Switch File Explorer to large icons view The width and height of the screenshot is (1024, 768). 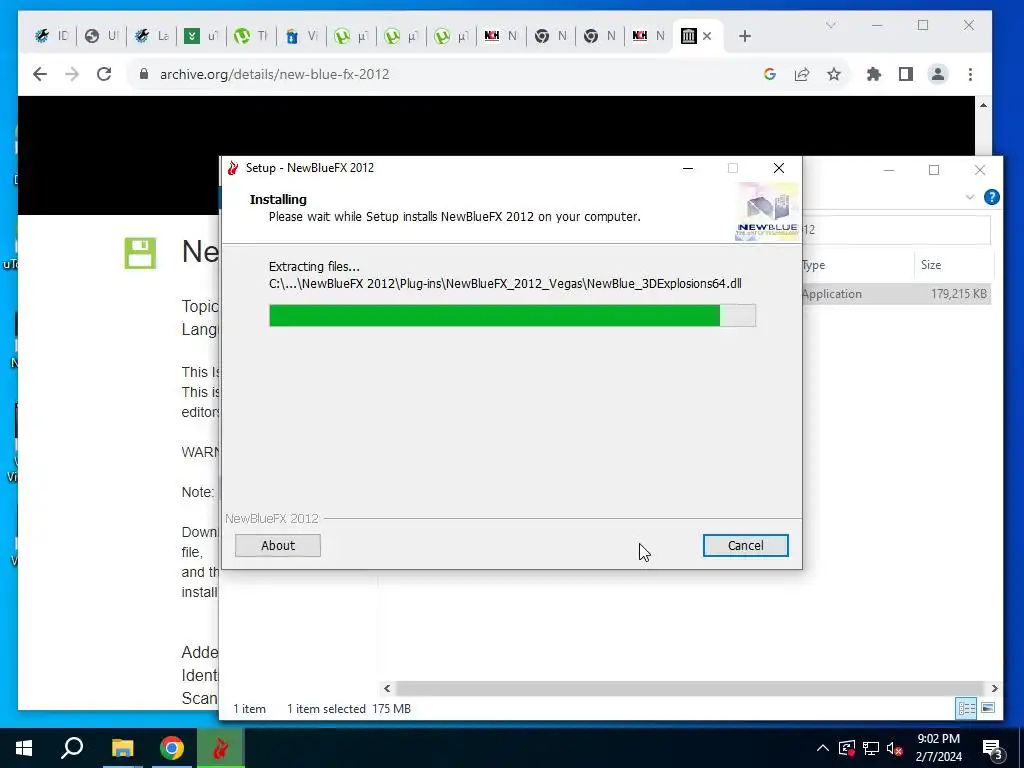coord(988,708)
